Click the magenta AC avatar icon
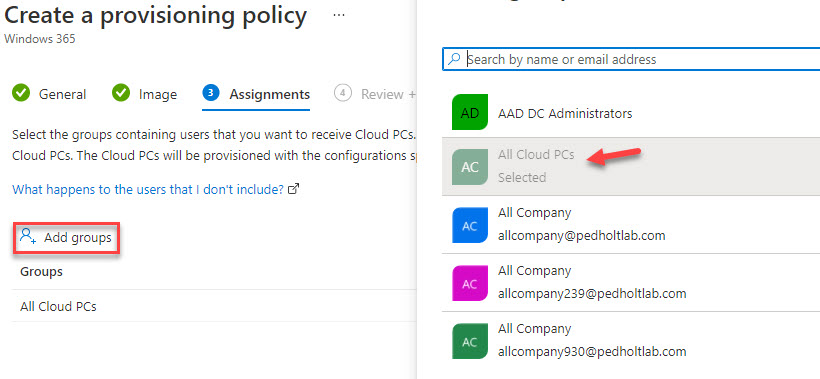820x379 pixels. [x=470, y=283]
